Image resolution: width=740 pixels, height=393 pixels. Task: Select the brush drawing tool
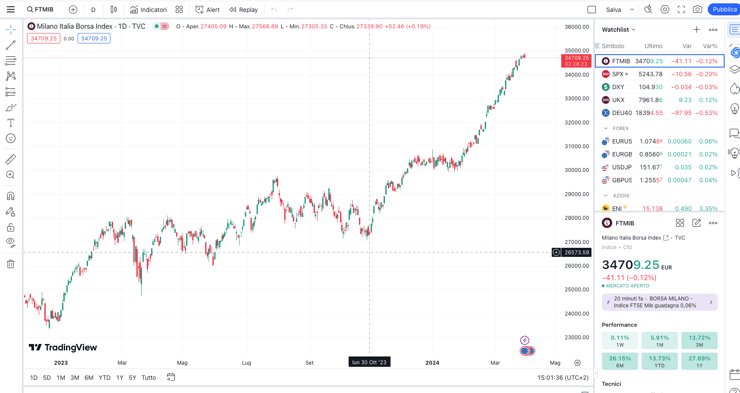10,108
